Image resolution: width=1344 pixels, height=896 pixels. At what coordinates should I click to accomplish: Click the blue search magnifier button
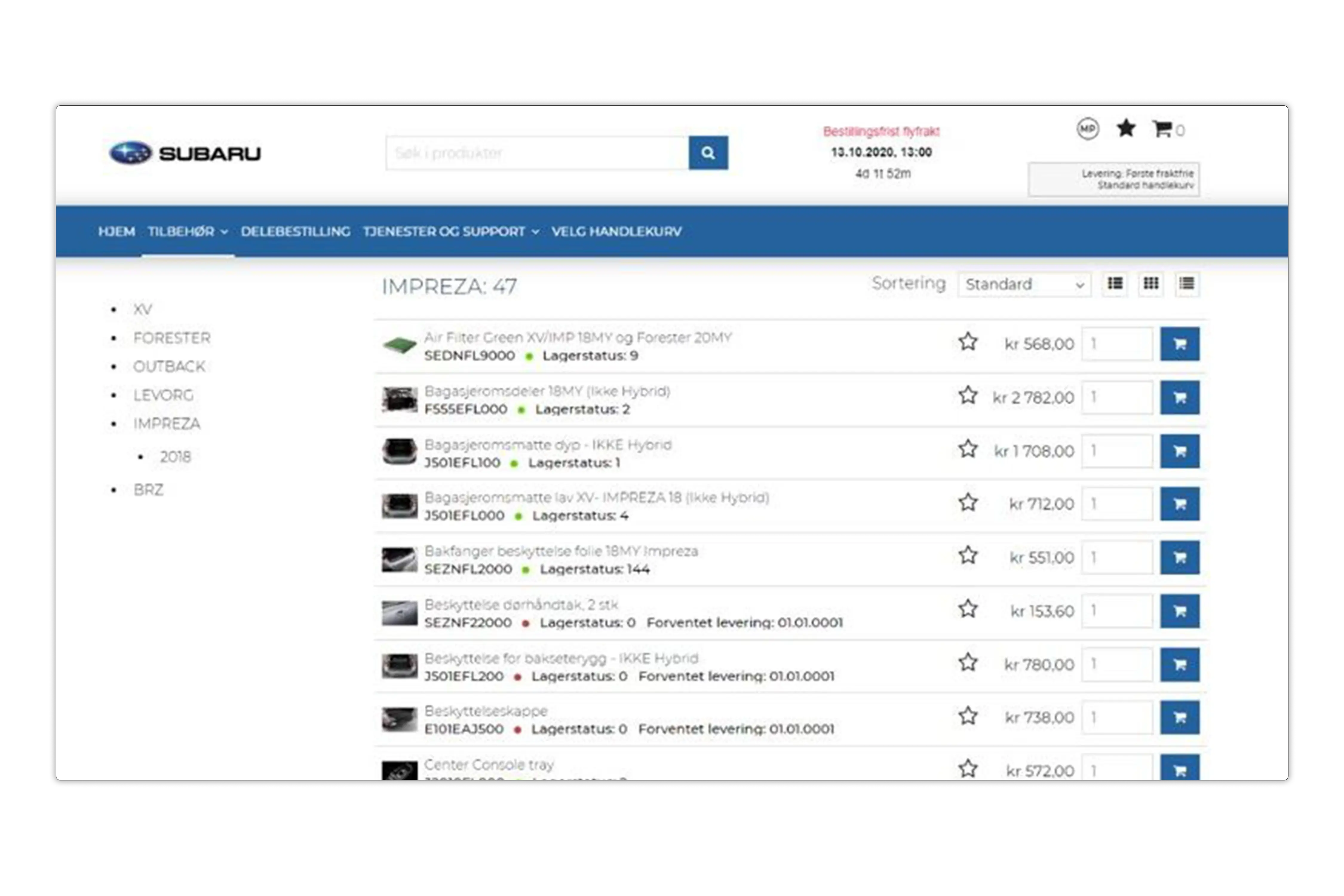(708, 153)
